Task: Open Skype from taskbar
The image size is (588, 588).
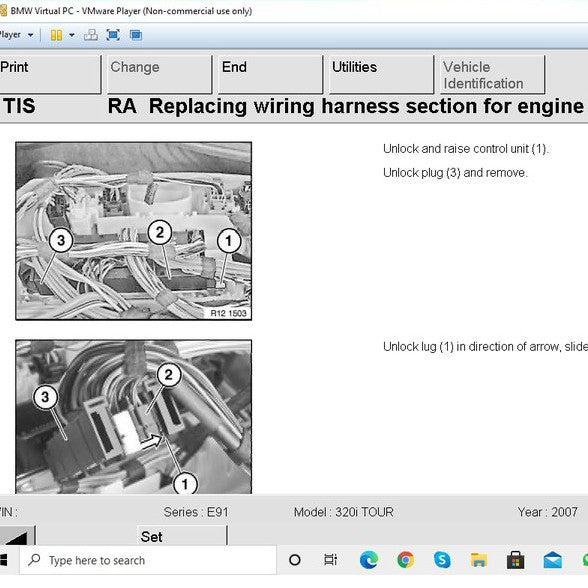Action: [442, 560]
